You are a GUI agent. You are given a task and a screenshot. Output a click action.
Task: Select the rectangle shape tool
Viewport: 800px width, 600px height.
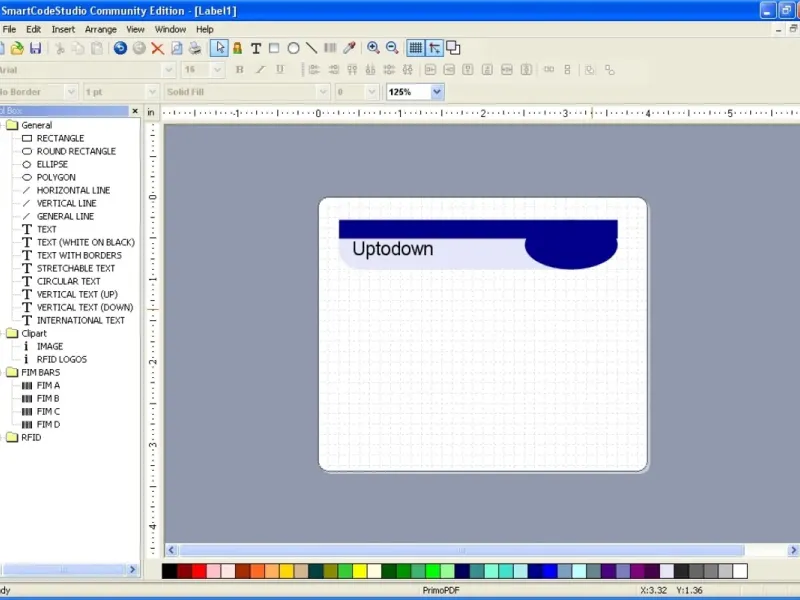[274, 48]
